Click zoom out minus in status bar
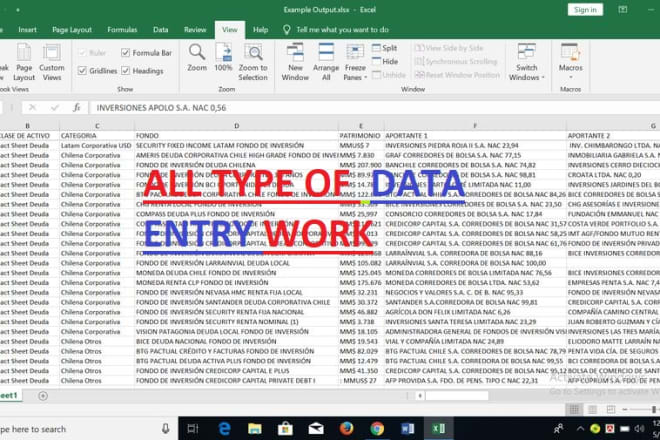 point(625,409)
